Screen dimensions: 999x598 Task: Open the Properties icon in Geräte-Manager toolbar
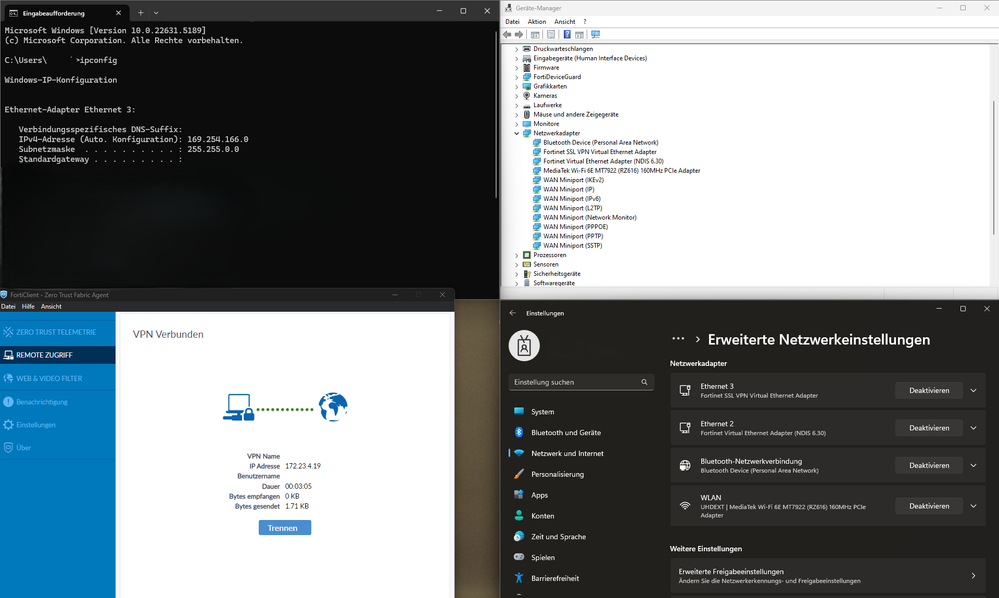[551, 34]
